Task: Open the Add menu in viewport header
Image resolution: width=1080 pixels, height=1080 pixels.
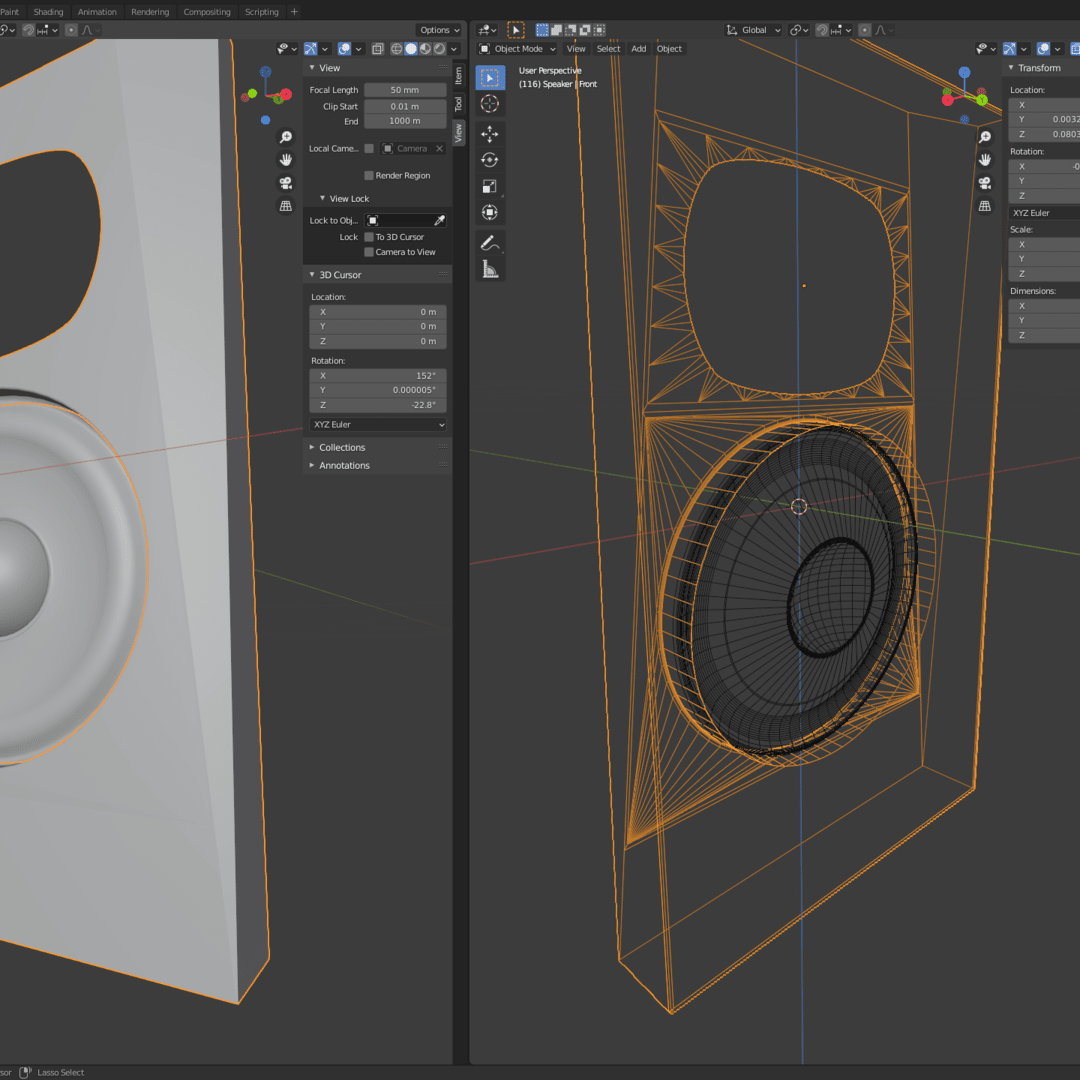Action: tap(638, 49)
